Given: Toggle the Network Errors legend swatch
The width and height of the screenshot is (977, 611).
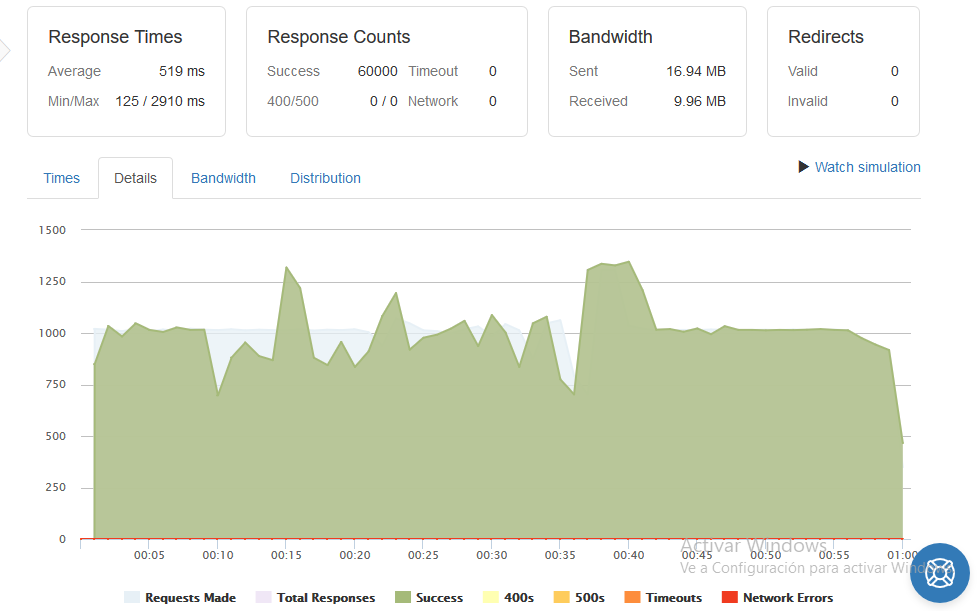Looking at the screenshot, I should (x=730, y=597).
